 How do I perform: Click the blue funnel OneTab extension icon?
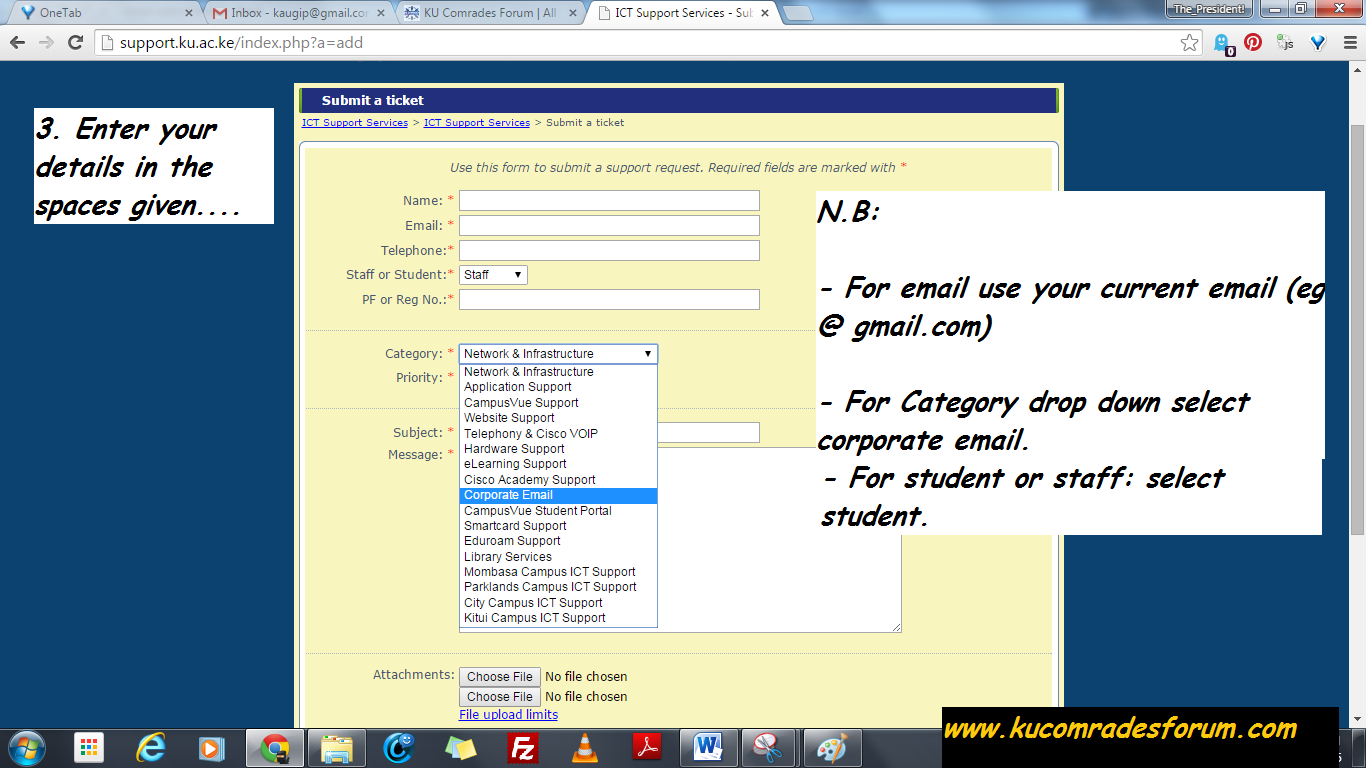click(x=1318, y=43)
